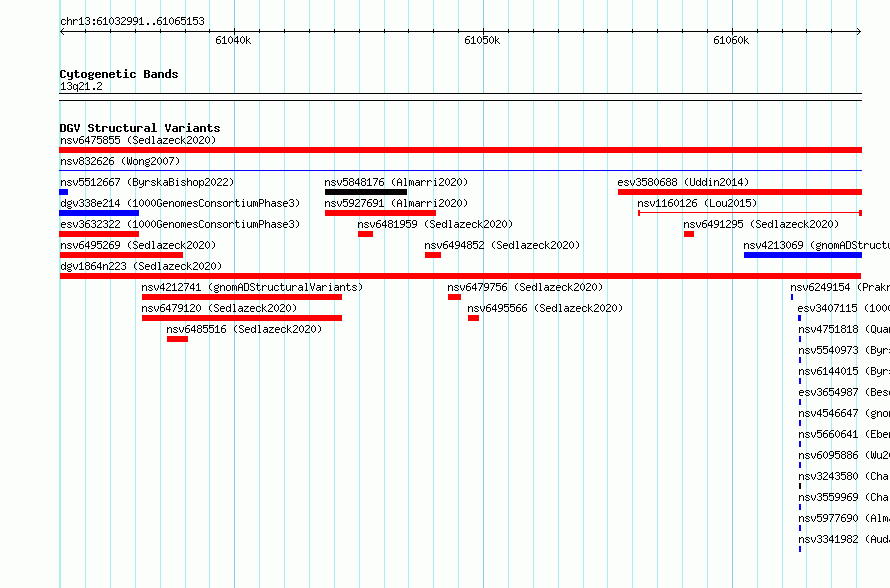Click the small red nsv6495566 bar

pyautogui.click(x=473, y=318)
